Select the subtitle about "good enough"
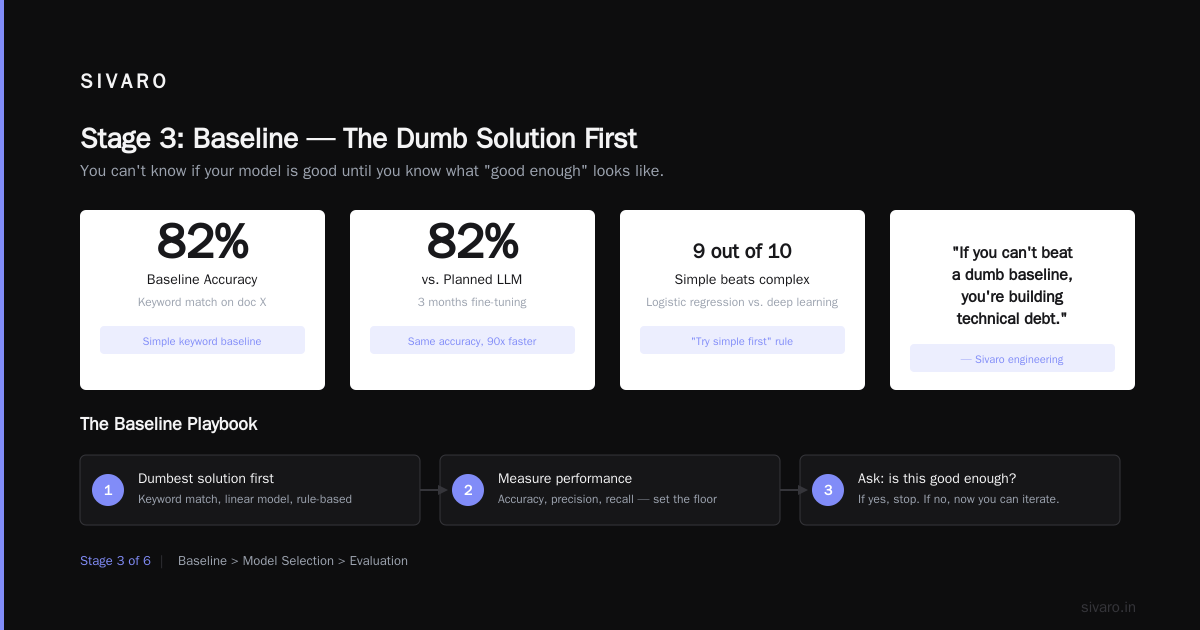Image resolution: width=1200 pixels, height=630 pixels. point(372,171)
